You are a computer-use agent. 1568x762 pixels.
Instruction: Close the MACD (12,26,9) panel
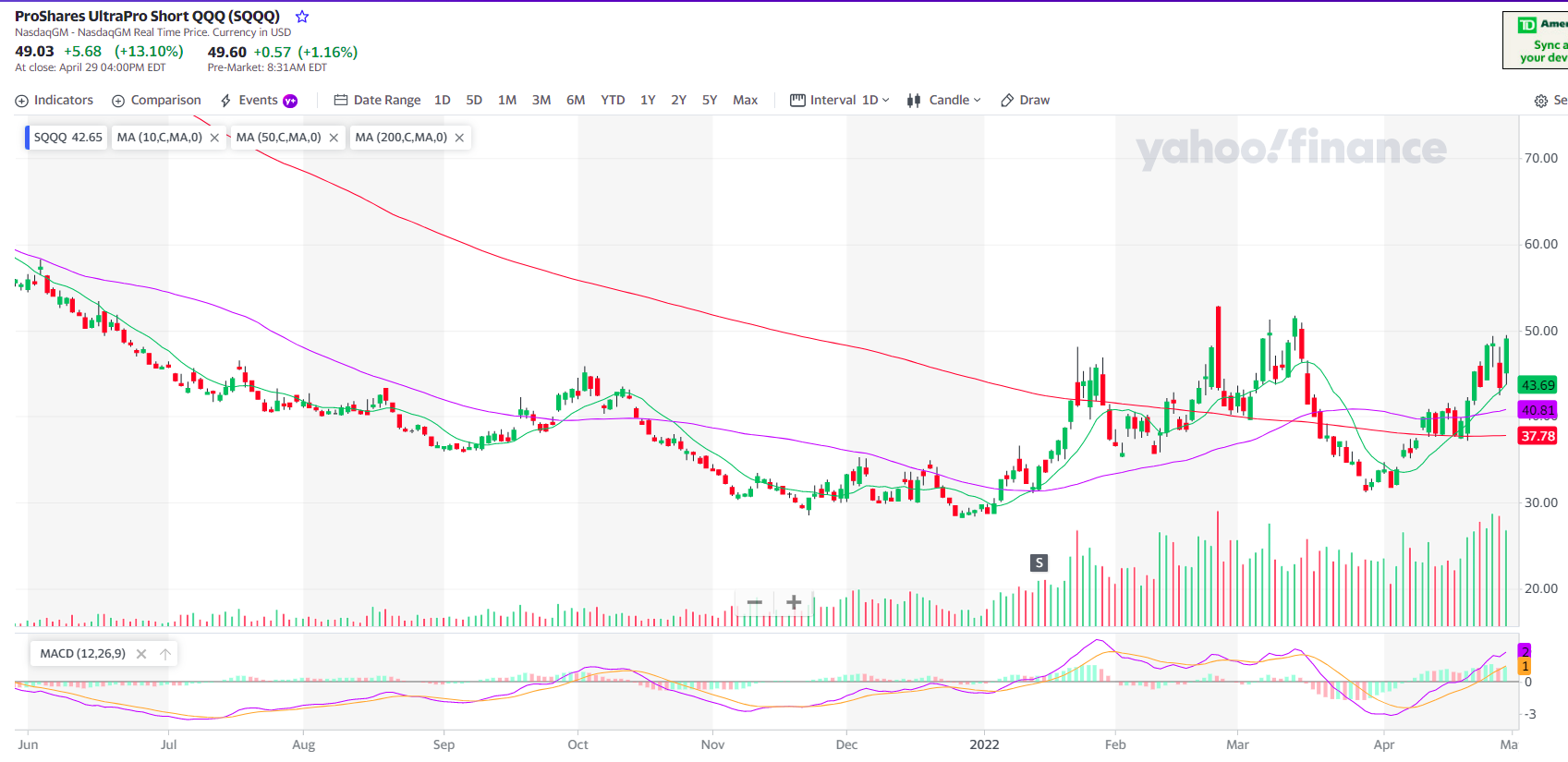point(141,654)
